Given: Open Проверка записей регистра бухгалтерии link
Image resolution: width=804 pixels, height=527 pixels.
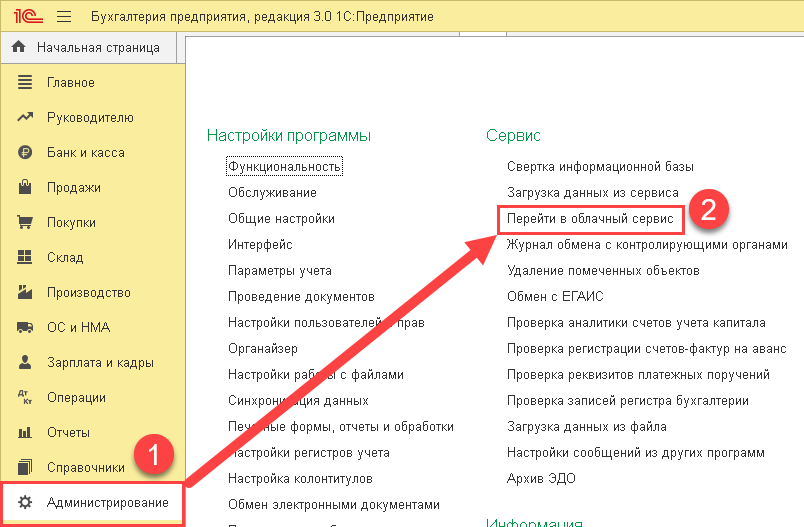Looking at the screenshot, I should coord(628,401).
